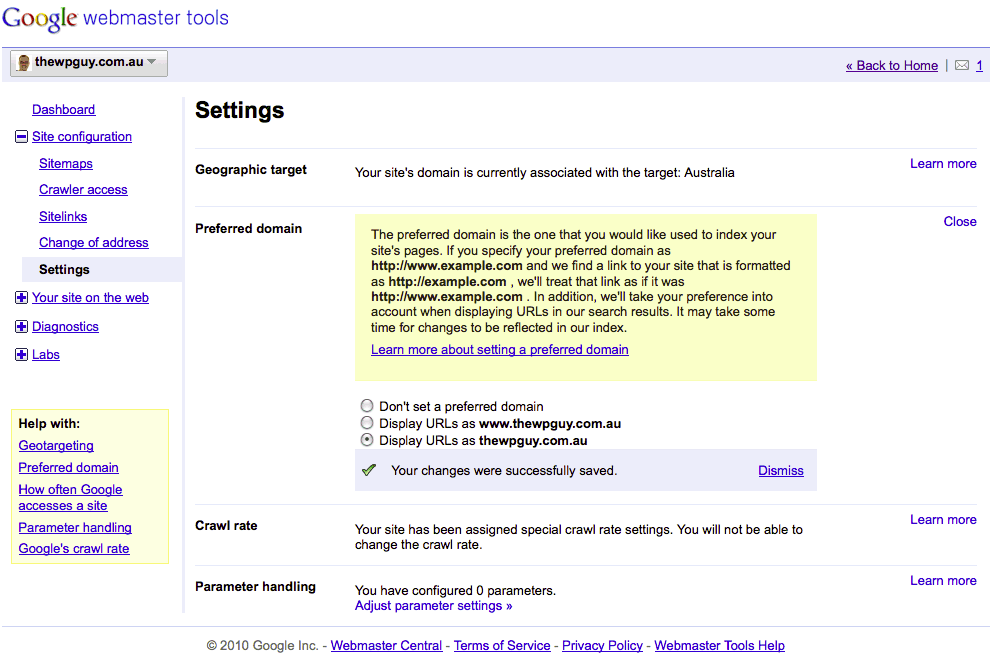Image resolution: width=998 pixels, height=664 pixels.
Task: Click the special crawl rate settings message
Action: coord(579,537)
